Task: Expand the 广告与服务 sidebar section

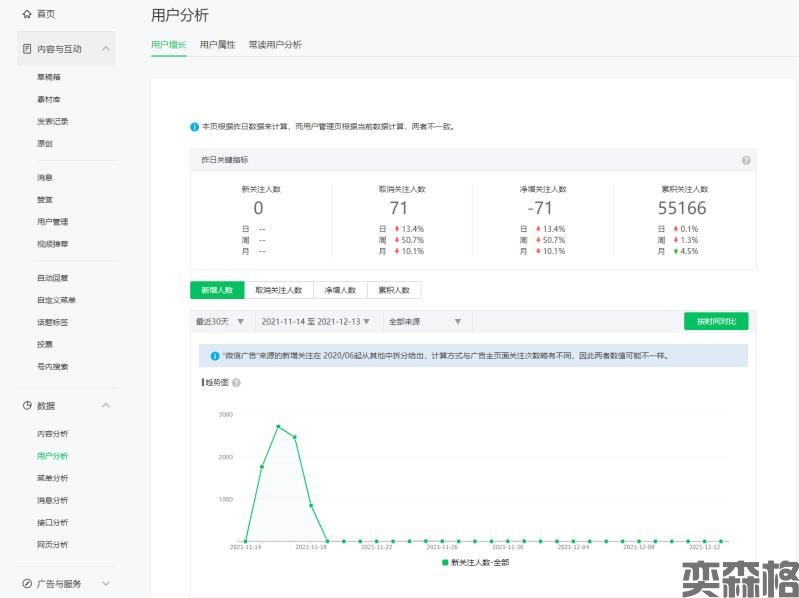Action: [105, 583]
